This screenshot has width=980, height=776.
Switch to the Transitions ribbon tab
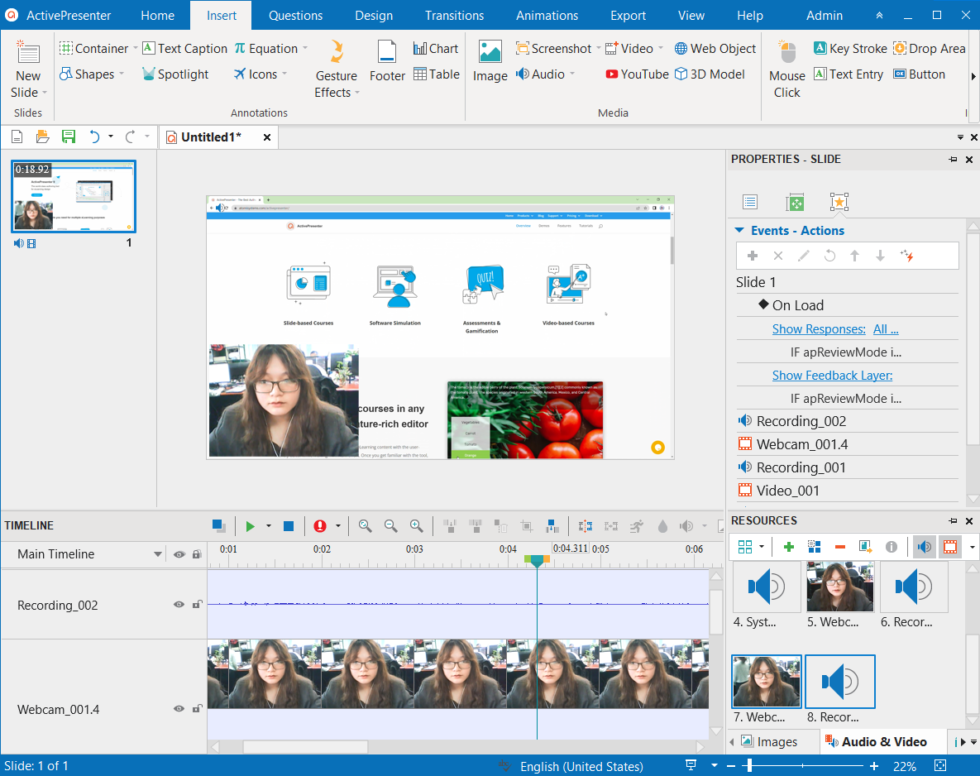pos(454,15)
